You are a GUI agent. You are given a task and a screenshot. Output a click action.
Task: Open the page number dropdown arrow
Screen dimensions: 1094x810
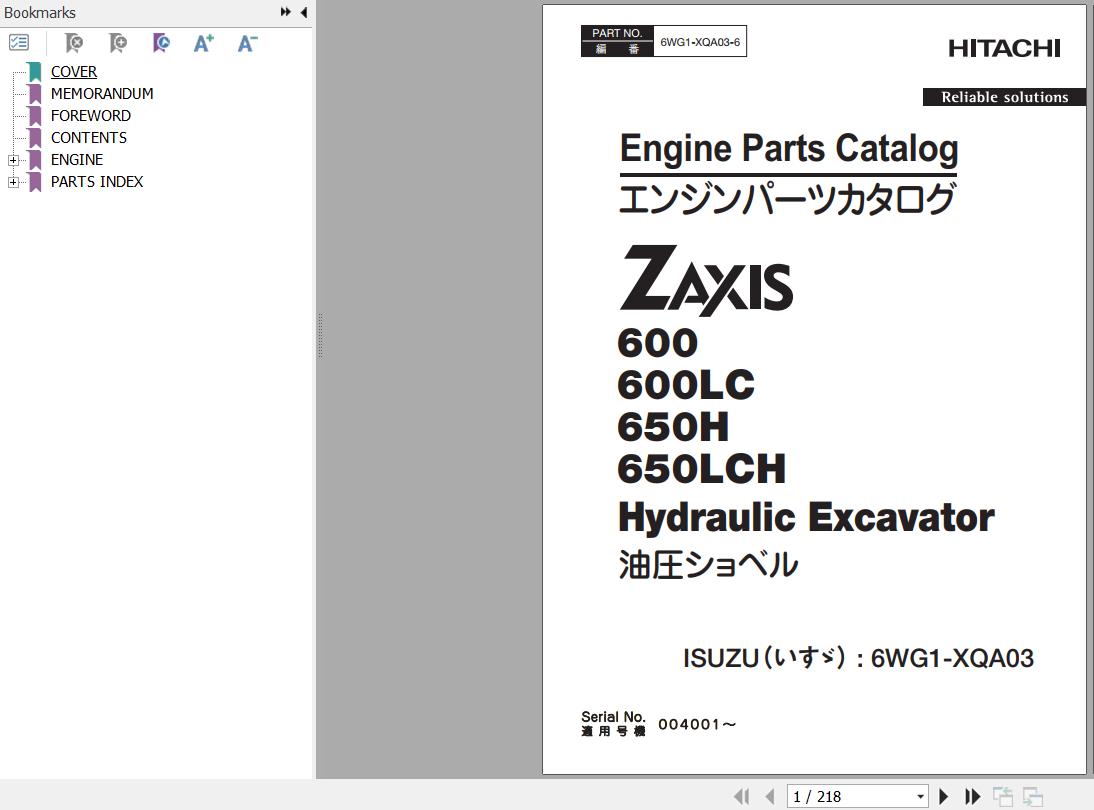coord(920,796)
